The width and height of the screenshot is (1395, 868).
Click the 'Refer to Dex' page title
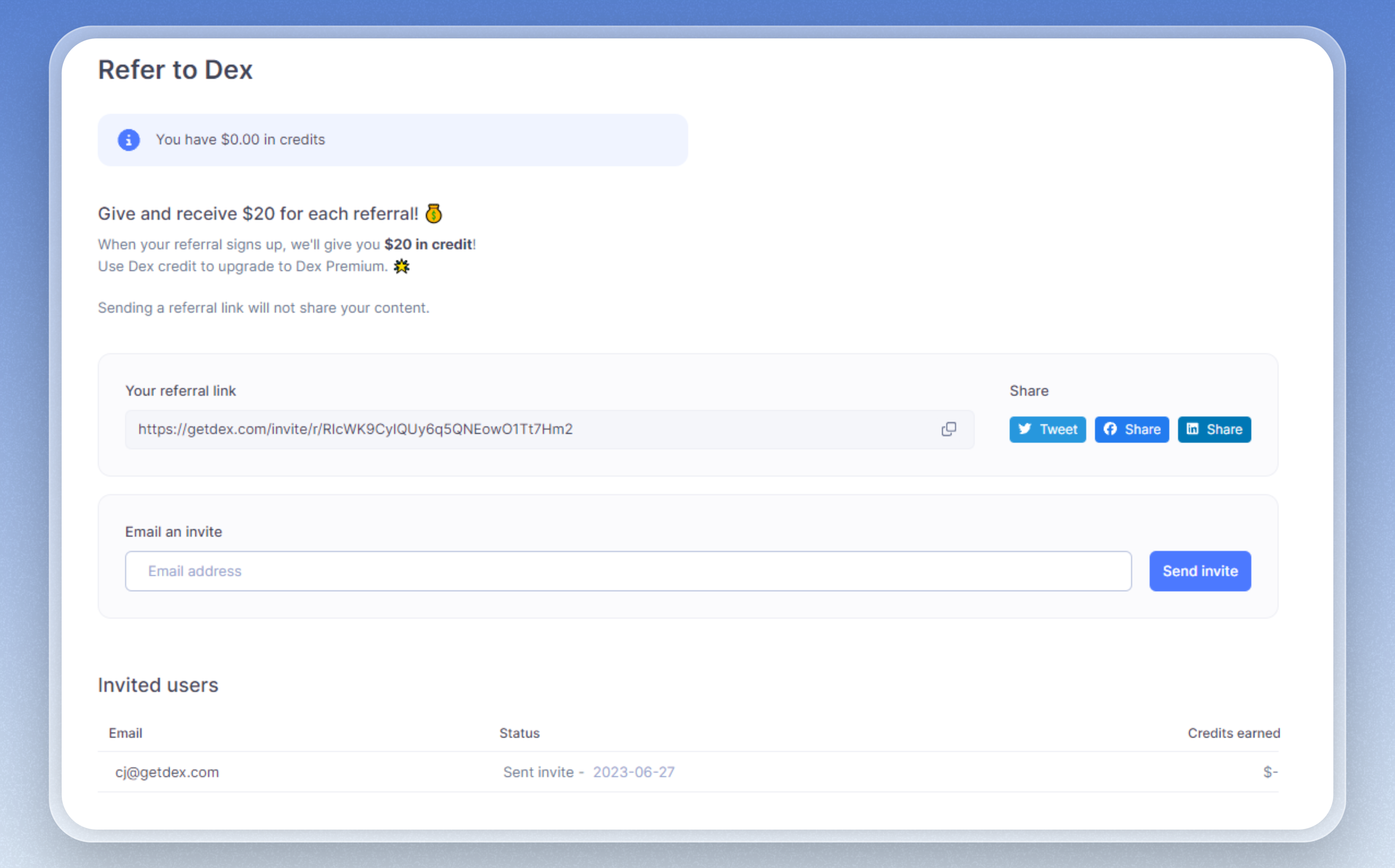pyautogui.click(x=175, y=70)
